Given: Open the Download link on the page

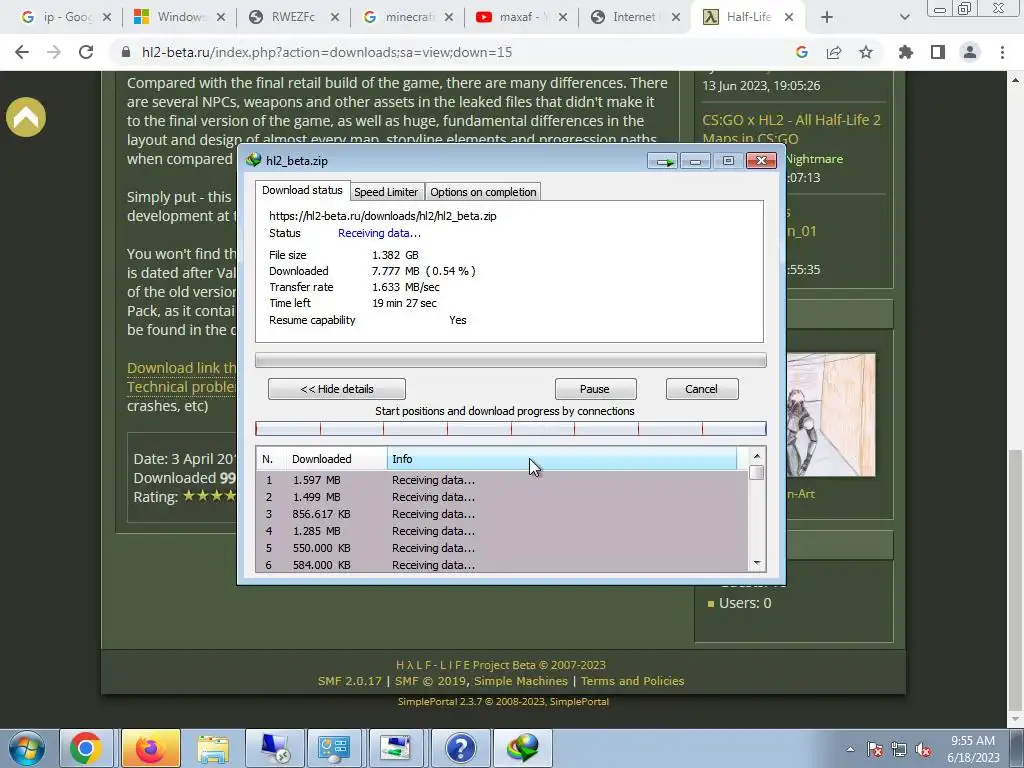Looking at the screenshot, I should pyautogui.click(x=182, y=368).
